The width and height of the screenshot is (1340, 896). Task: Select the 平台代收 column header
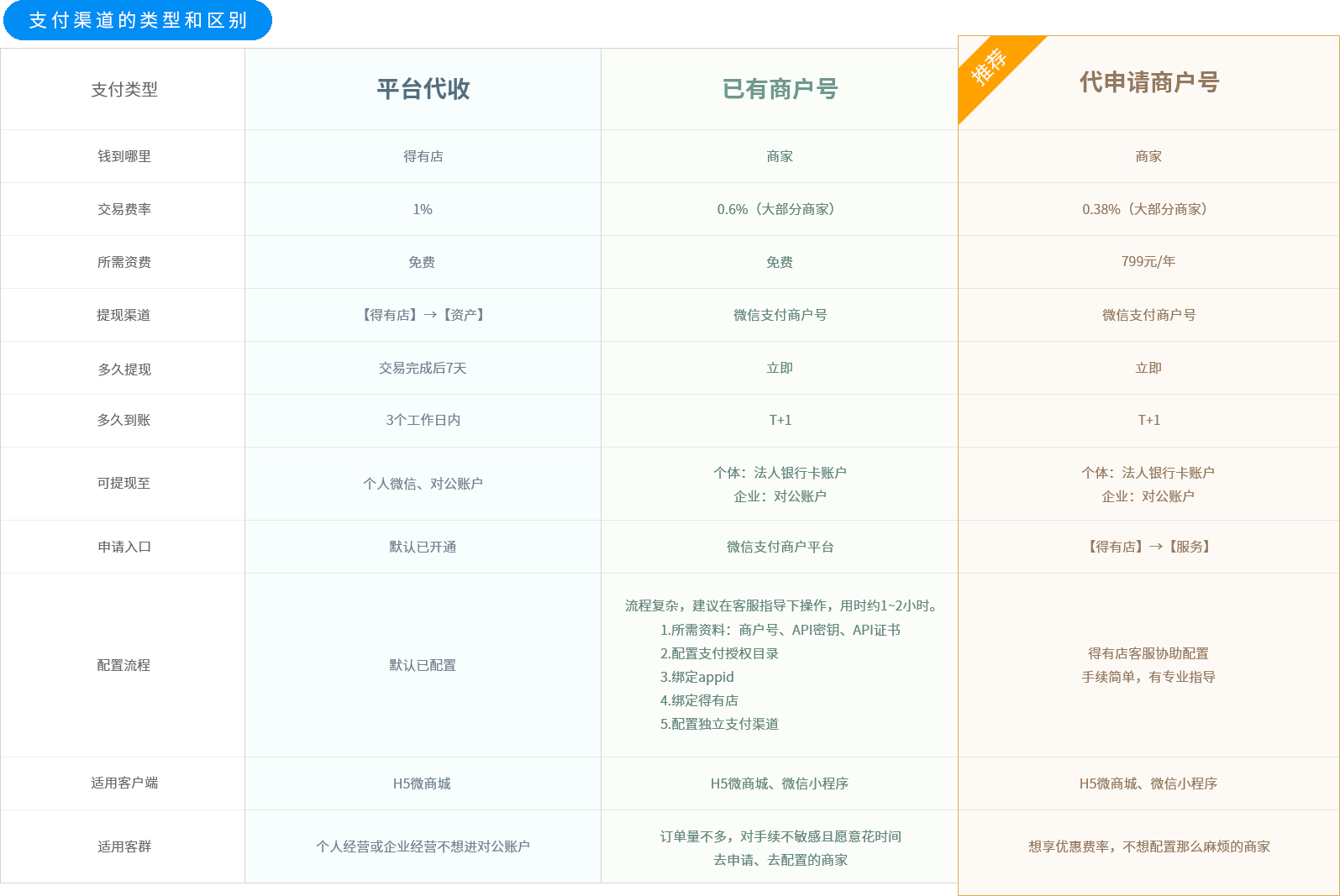pos(423,89)
